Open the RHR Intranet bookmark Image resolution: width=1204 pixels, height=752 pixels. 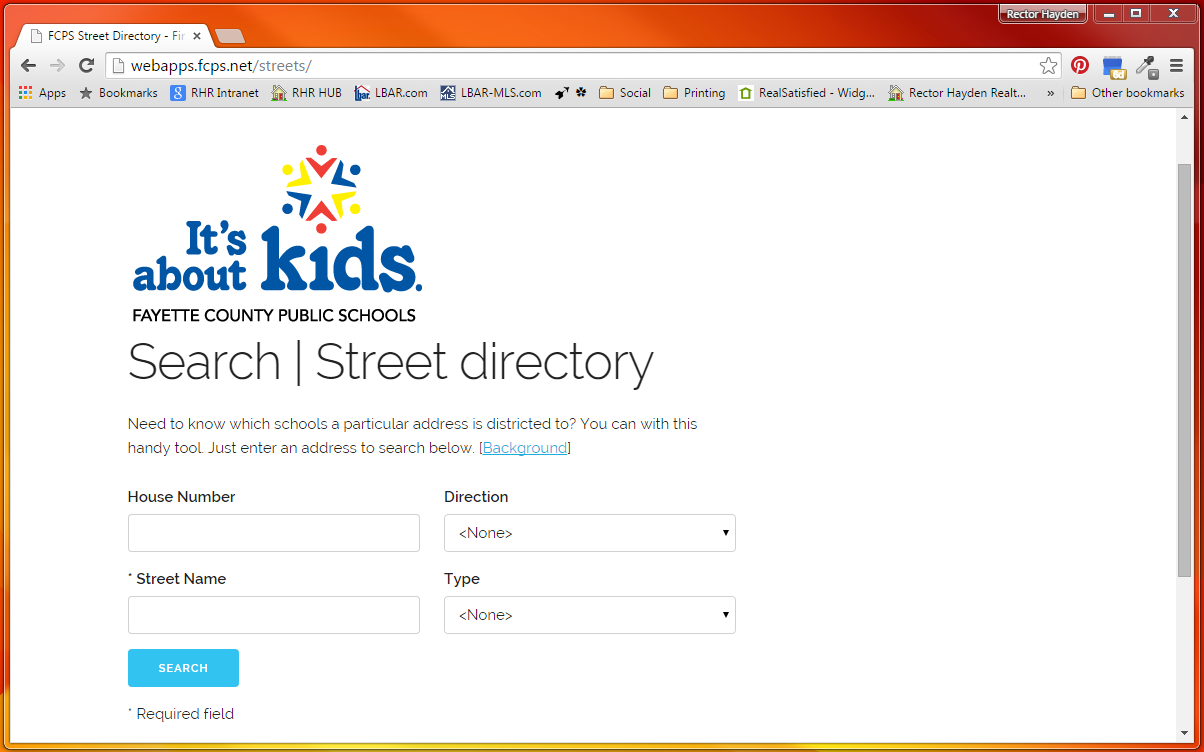(214, 93)
